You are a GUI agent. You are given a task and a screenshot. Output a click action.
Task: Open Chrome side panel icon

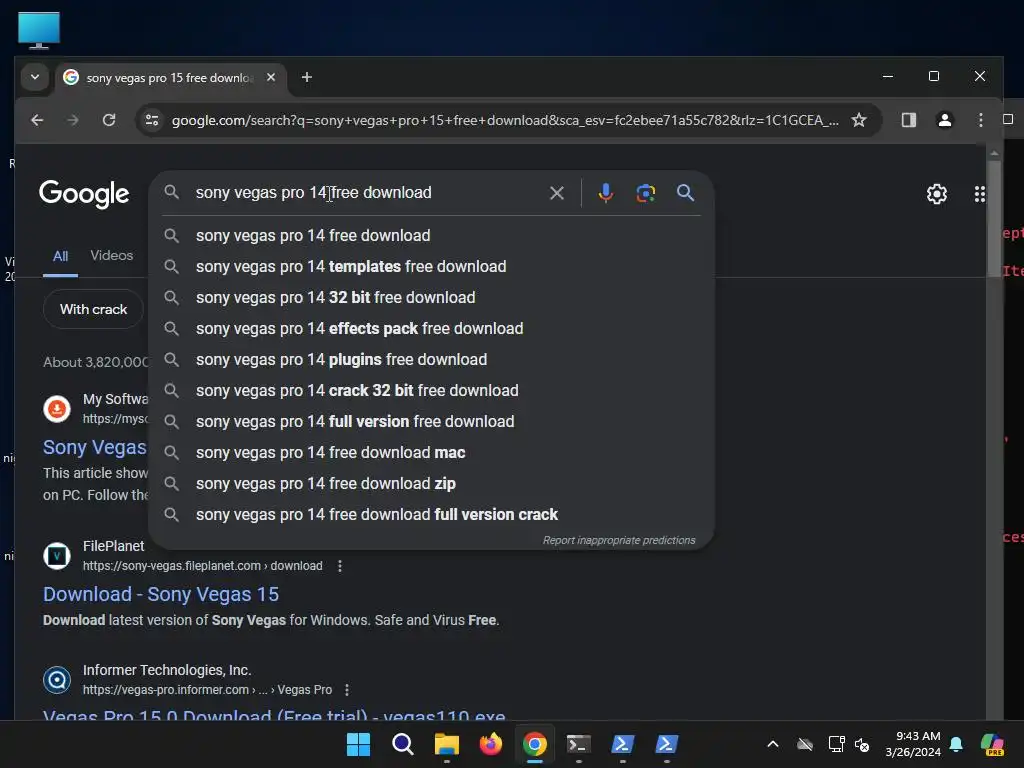click(x=908, y=120)
